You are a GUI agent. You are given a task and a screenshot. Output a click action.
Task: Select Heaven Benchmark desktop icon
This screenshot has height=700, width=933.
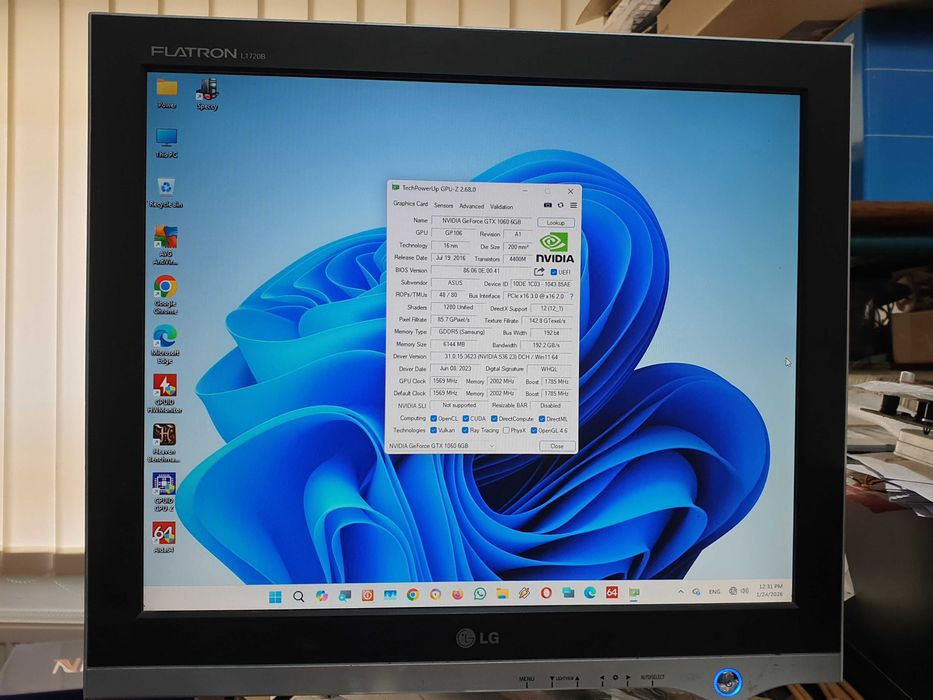point(164,443)
